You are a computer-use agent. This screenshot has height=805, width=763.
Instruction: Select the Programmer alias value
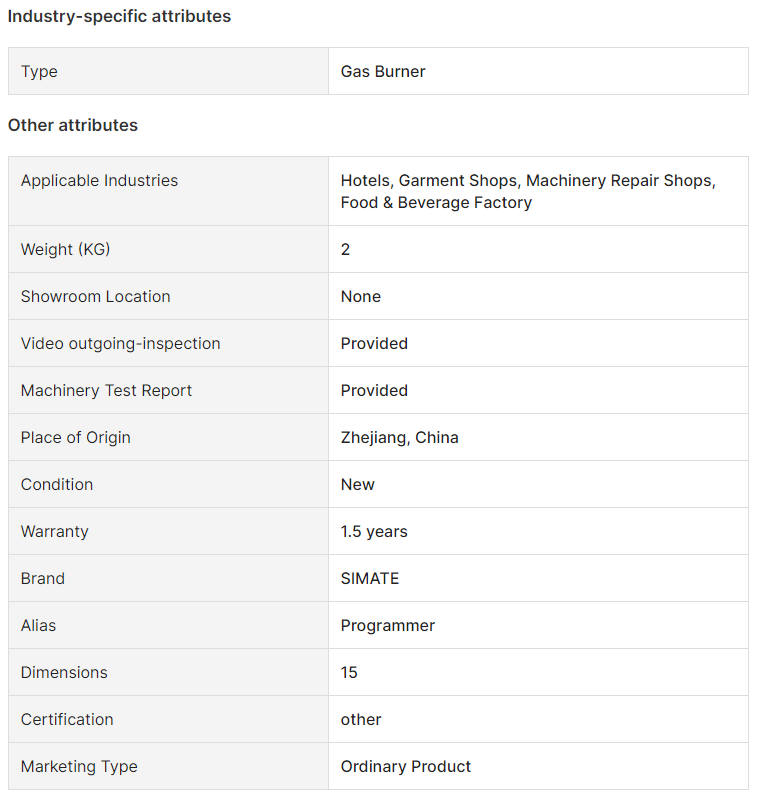tap(388, 625)
